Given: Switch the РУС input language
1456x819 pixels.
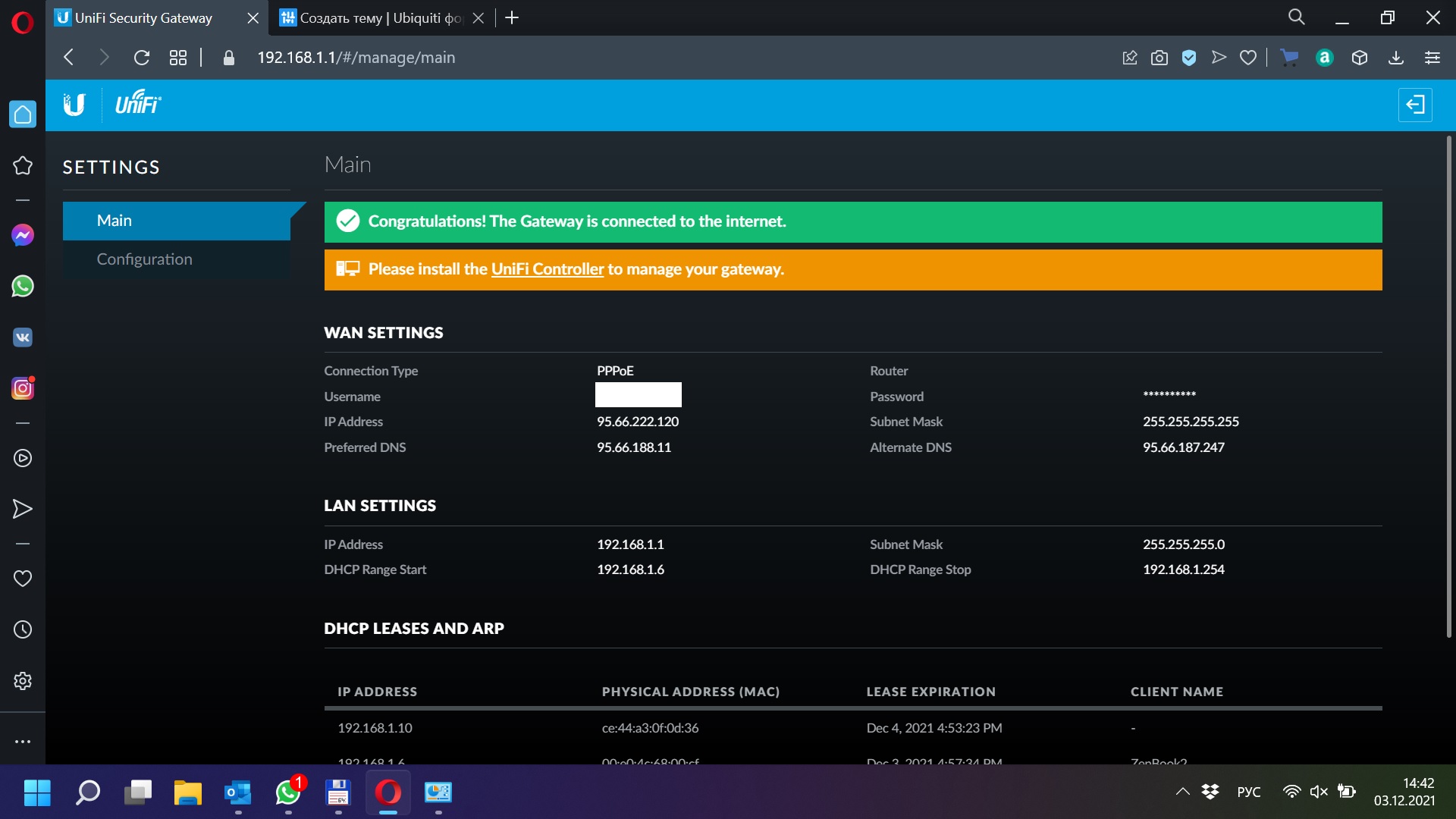Looking at the screenshot, I should 1249,792.
